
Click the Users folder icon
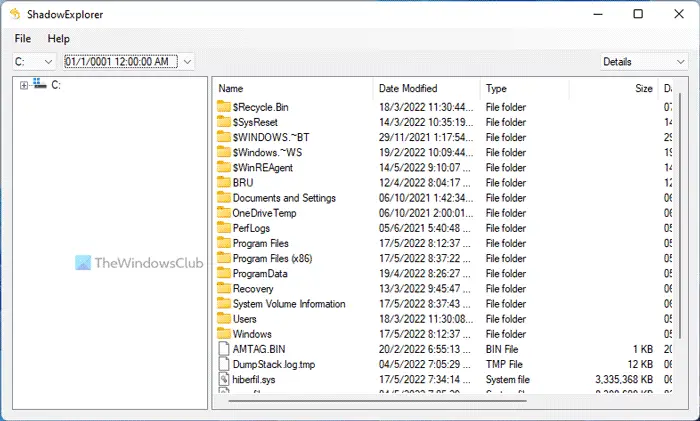coord(224,319)
